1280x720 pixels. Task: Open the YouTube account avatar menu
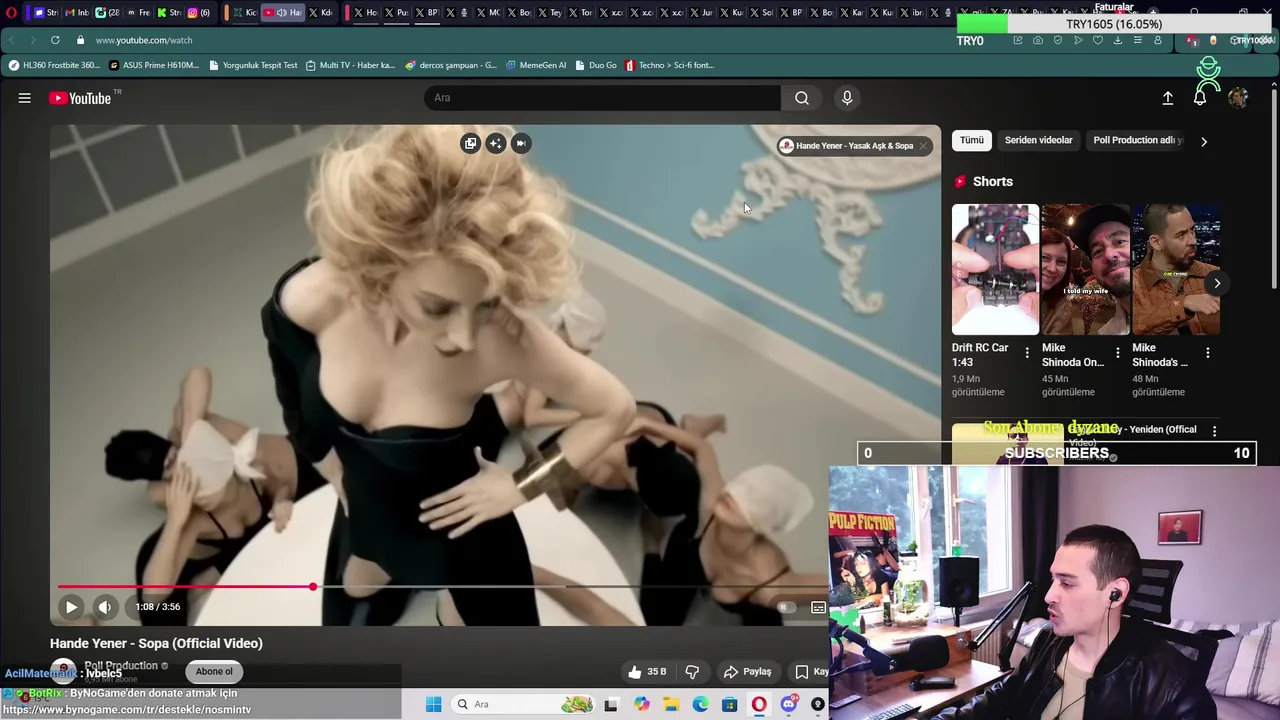(1238, 98)
